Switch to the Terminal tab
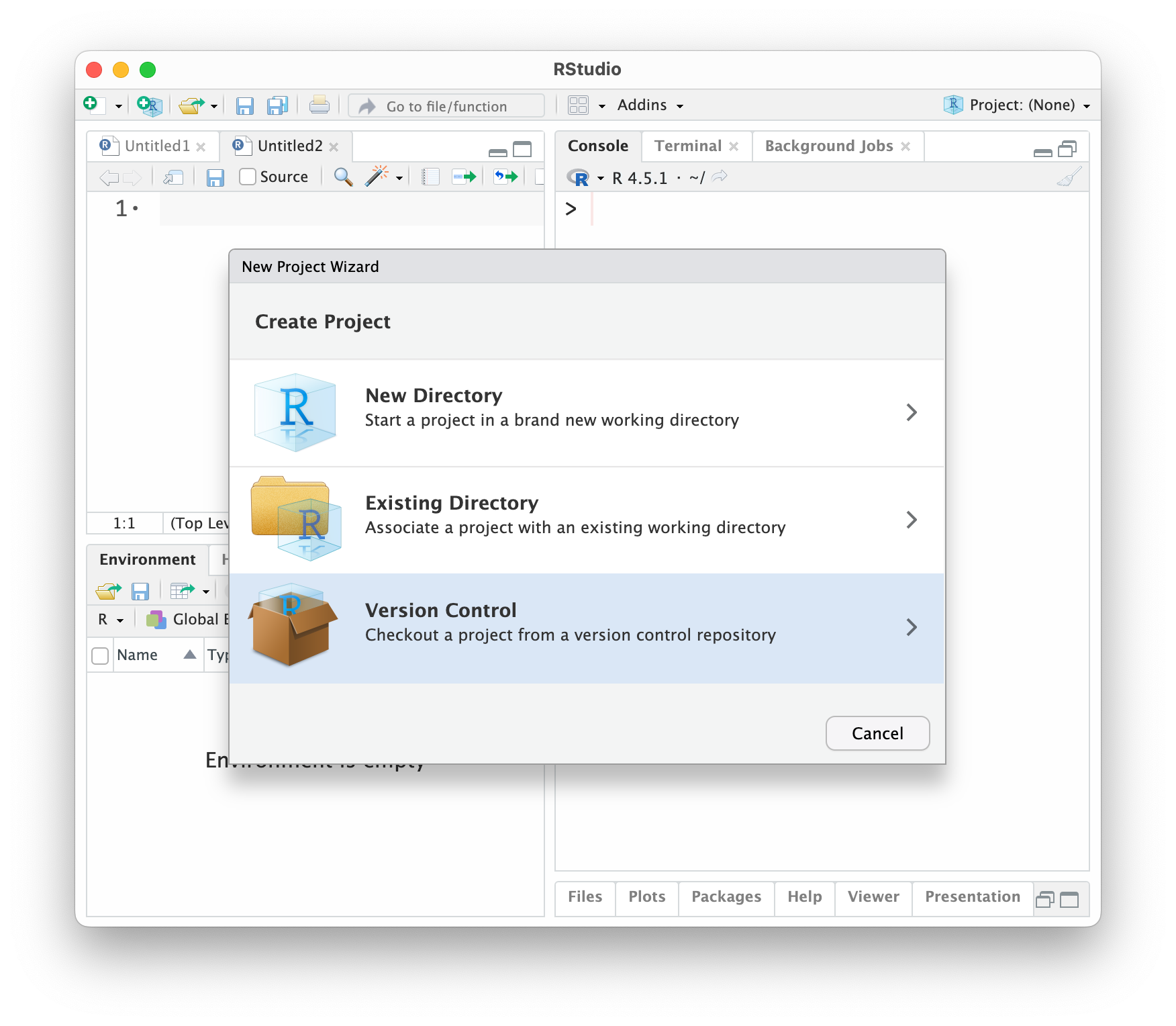Screen dimensions: 1176x1026 [687, 146]
